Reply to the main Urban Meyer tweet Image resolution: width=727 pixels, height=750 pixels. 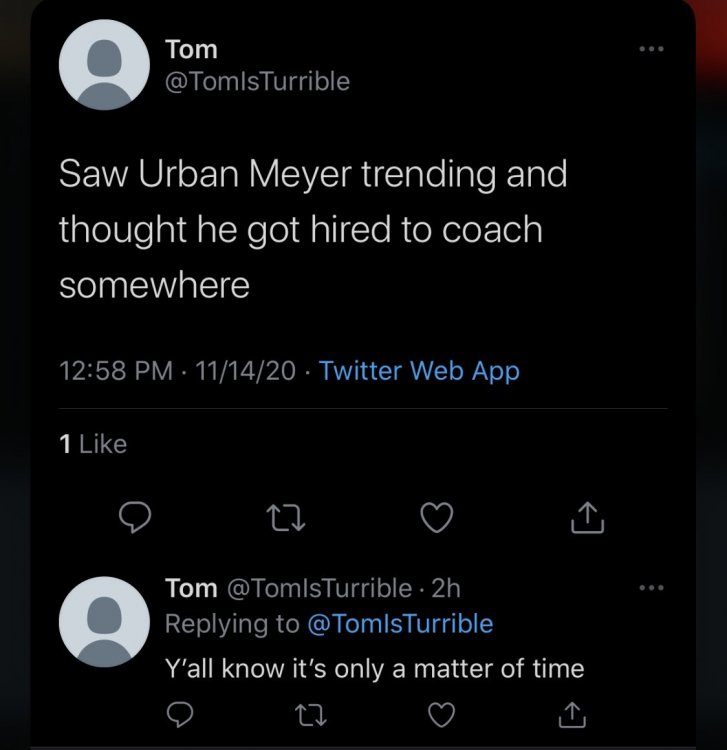[x=134, y=516]
